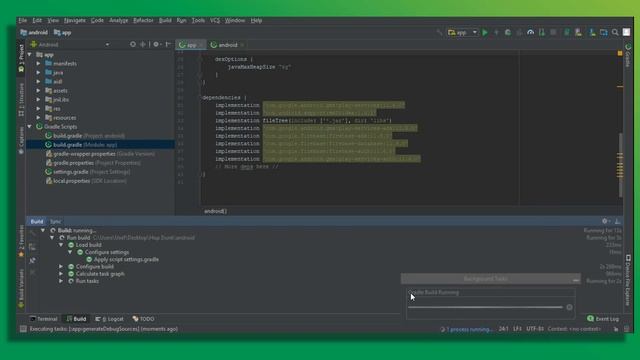Click the SDK Manager icon in toolbar

coord(592,32)
